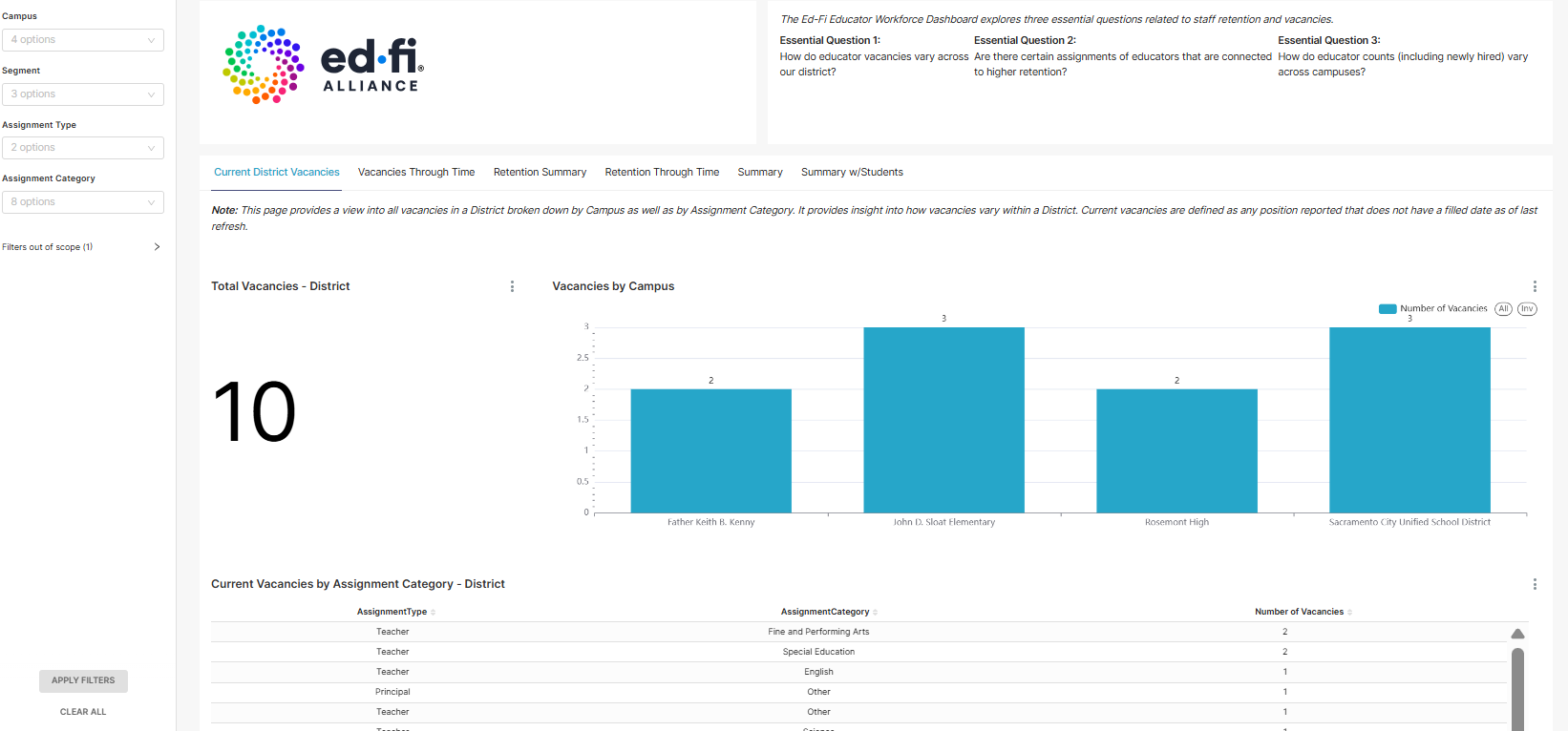This screenshot has height=731, width=1568.
Task: Select the Father Keith B. Kenny bar
Action: point(711,450)
